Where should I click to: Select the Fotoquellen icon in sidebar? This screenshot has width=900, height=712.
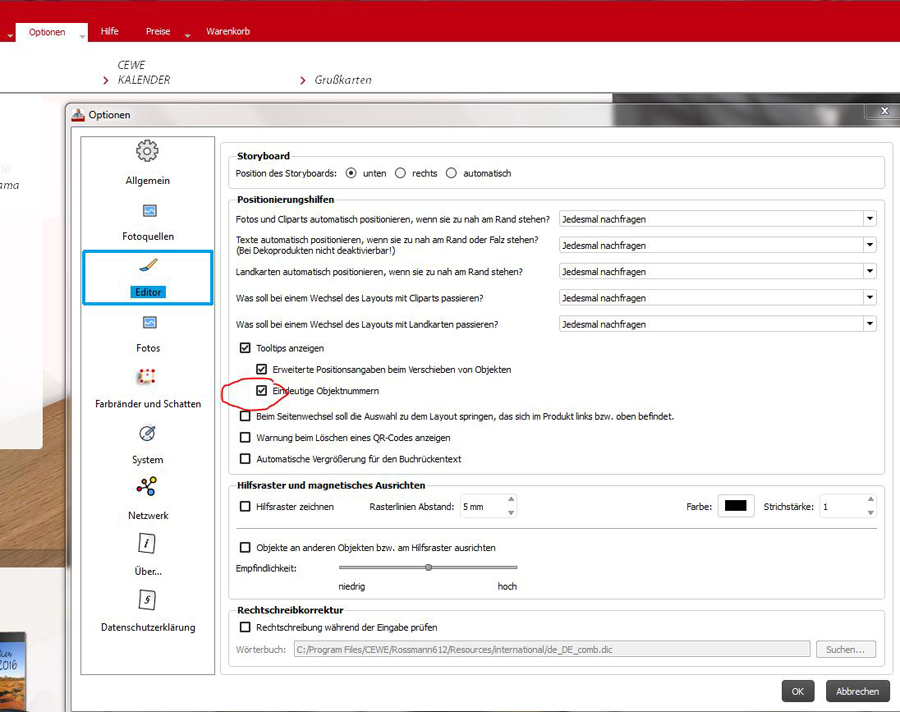pos(148,211)
